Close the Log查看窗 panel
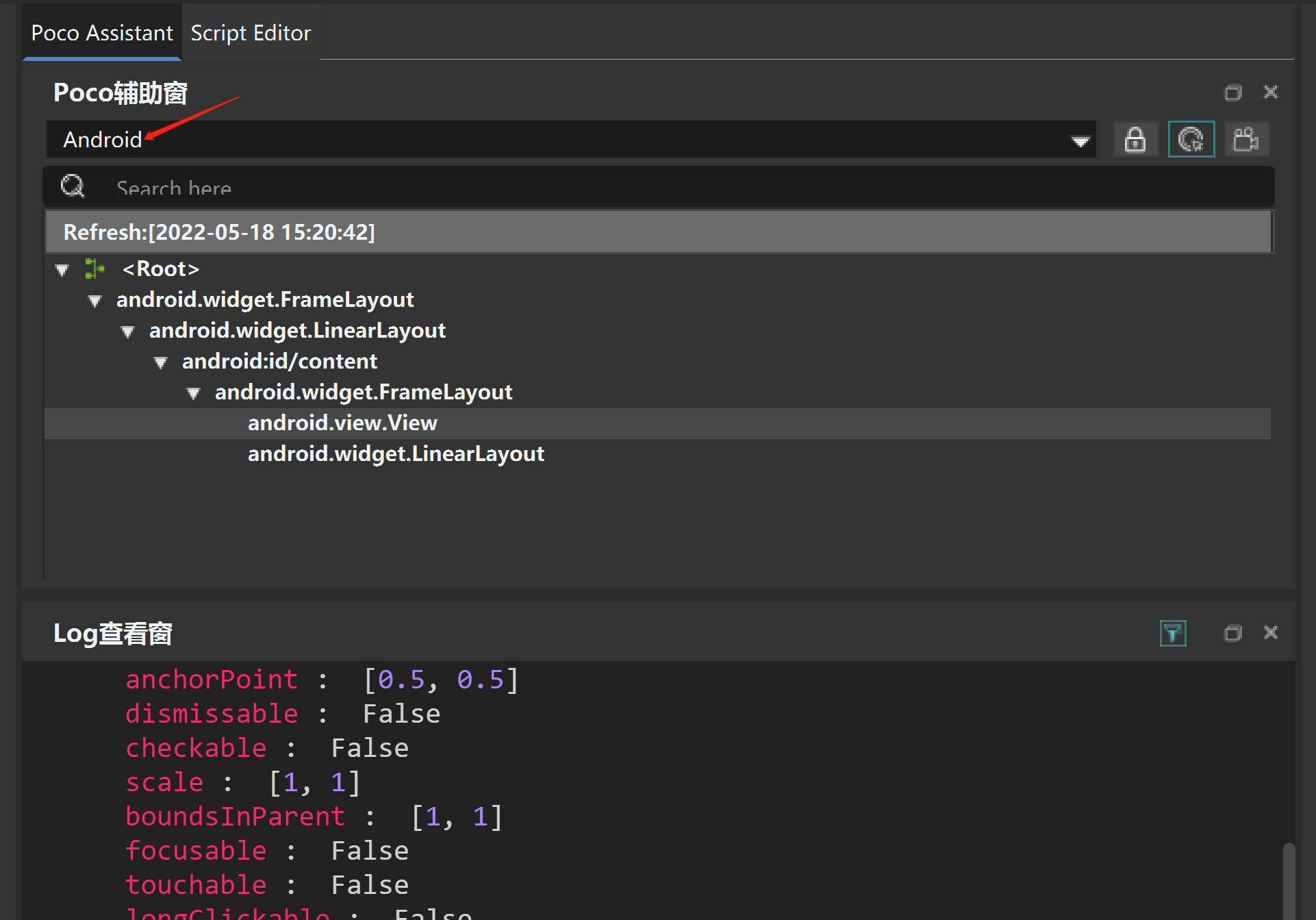The width and height of the screenshot is (1316, 920). click(1270, 633)
